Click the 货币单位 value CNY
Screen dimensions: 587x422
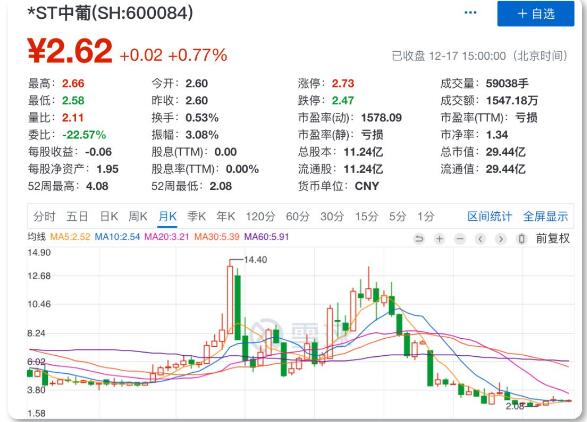[x=367, y=186]
